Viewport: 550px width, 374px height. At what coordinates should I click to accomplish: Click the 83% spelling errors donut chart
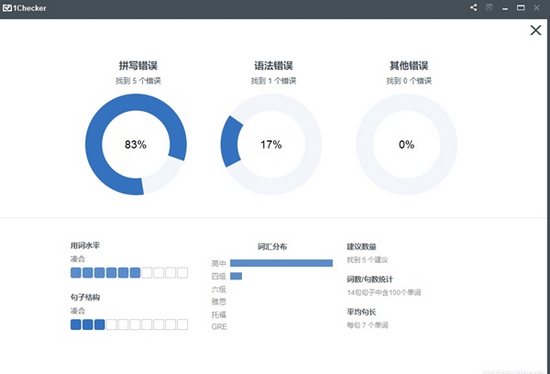pos(136,144)
